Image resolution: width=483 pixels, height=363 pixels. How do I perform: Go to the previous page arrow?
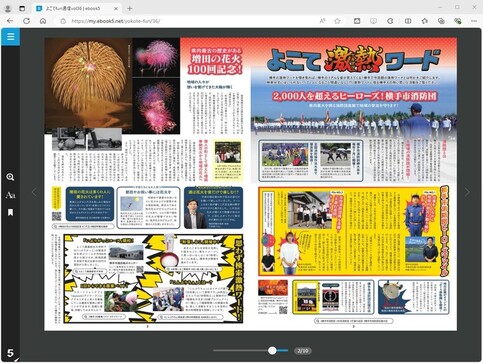coord(34,192)
